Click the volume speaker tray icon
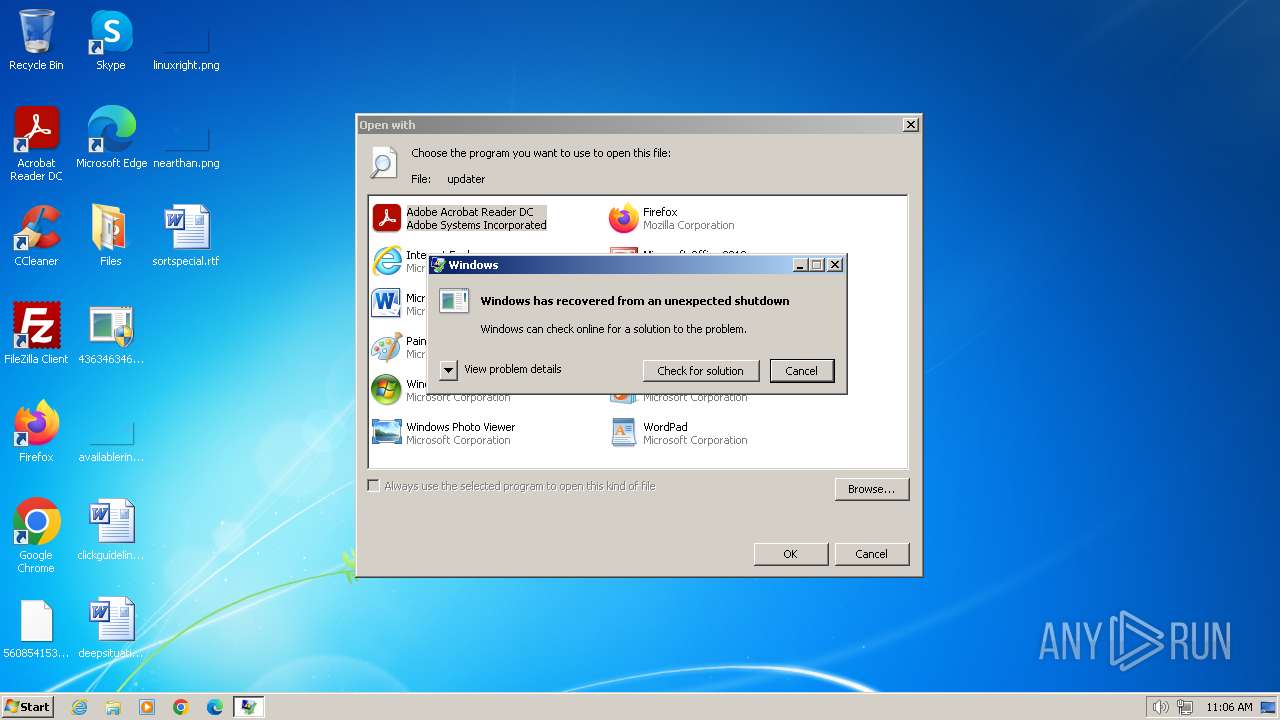 coord(1161,707)
